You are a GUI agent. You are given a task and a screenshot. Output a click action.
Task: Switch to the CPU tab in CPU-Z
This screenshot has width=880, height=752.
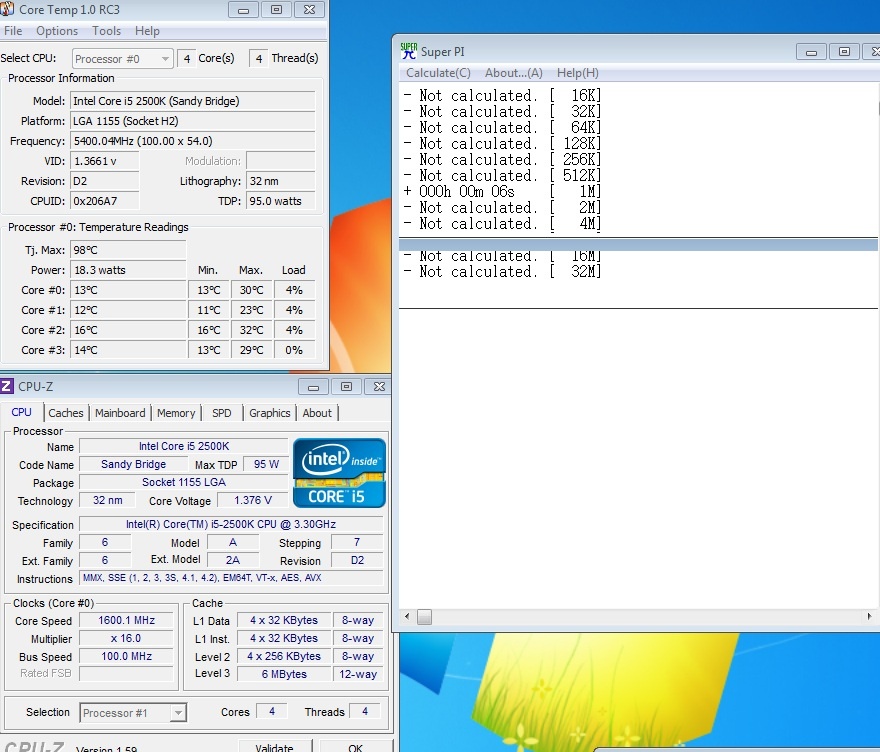21,412
